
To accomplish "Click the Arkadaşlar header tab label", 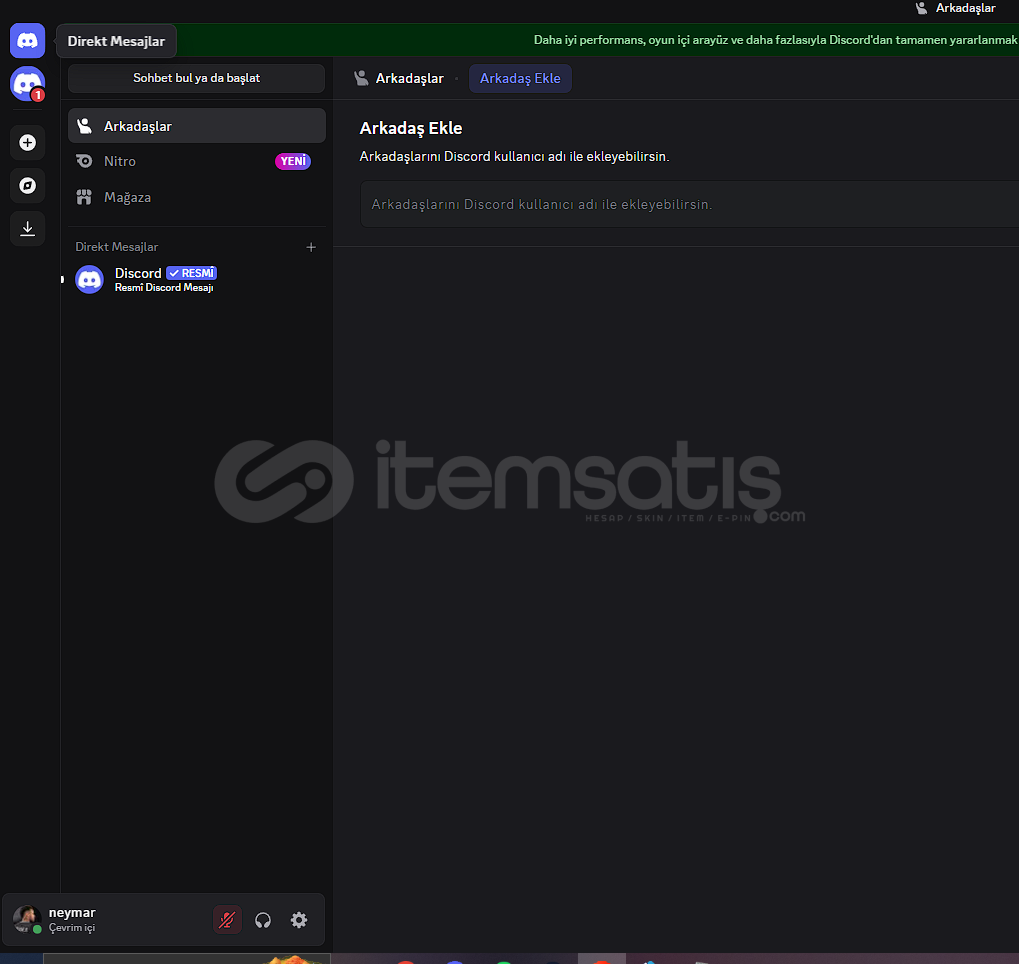I will 409,78.
